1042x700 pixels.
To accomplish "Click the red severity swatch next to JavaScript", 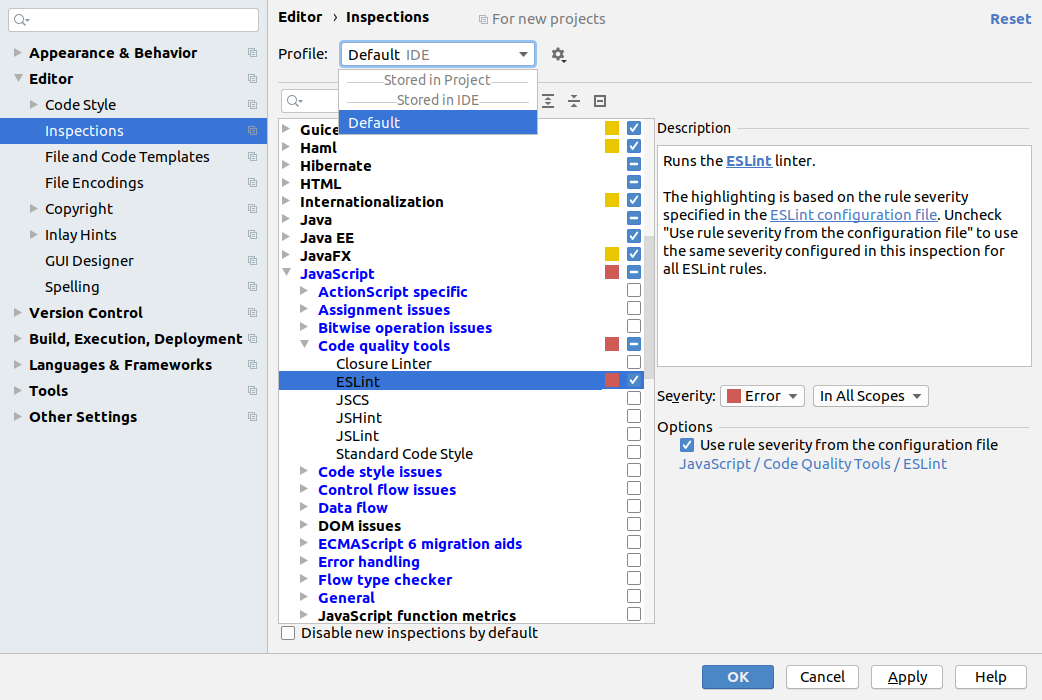I will (612, 273).
